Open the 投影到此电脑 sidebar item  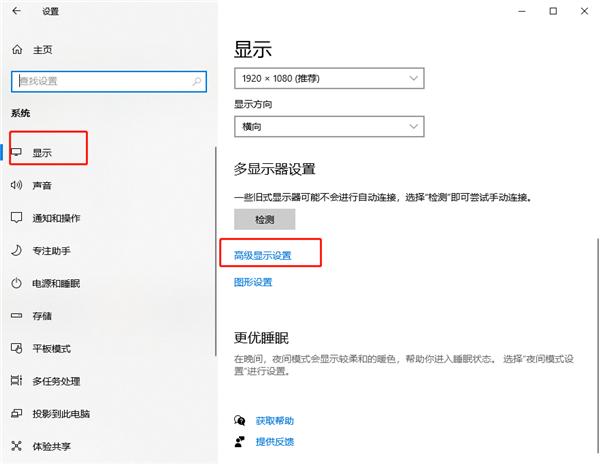(x=109, y=414)
